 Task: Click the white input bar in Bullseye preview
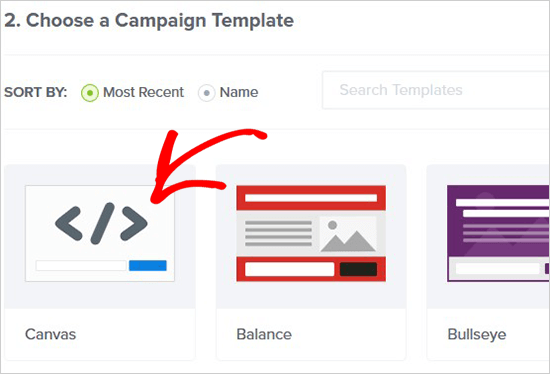click(x=497, y=269)
